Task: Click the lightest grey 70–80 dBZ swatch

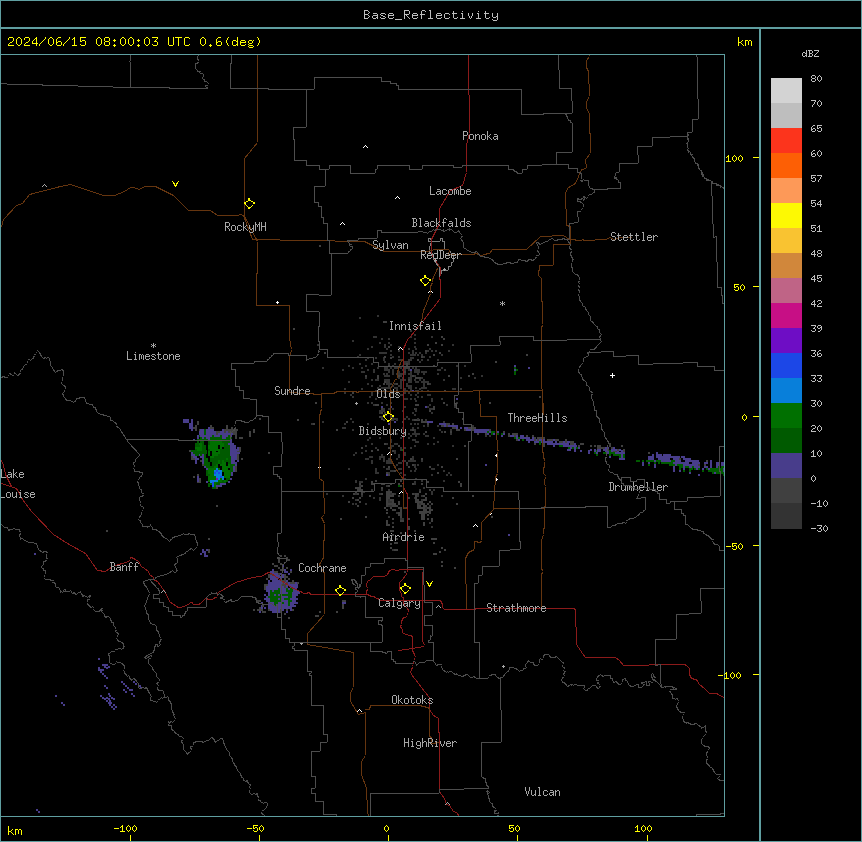Action: 786,91
